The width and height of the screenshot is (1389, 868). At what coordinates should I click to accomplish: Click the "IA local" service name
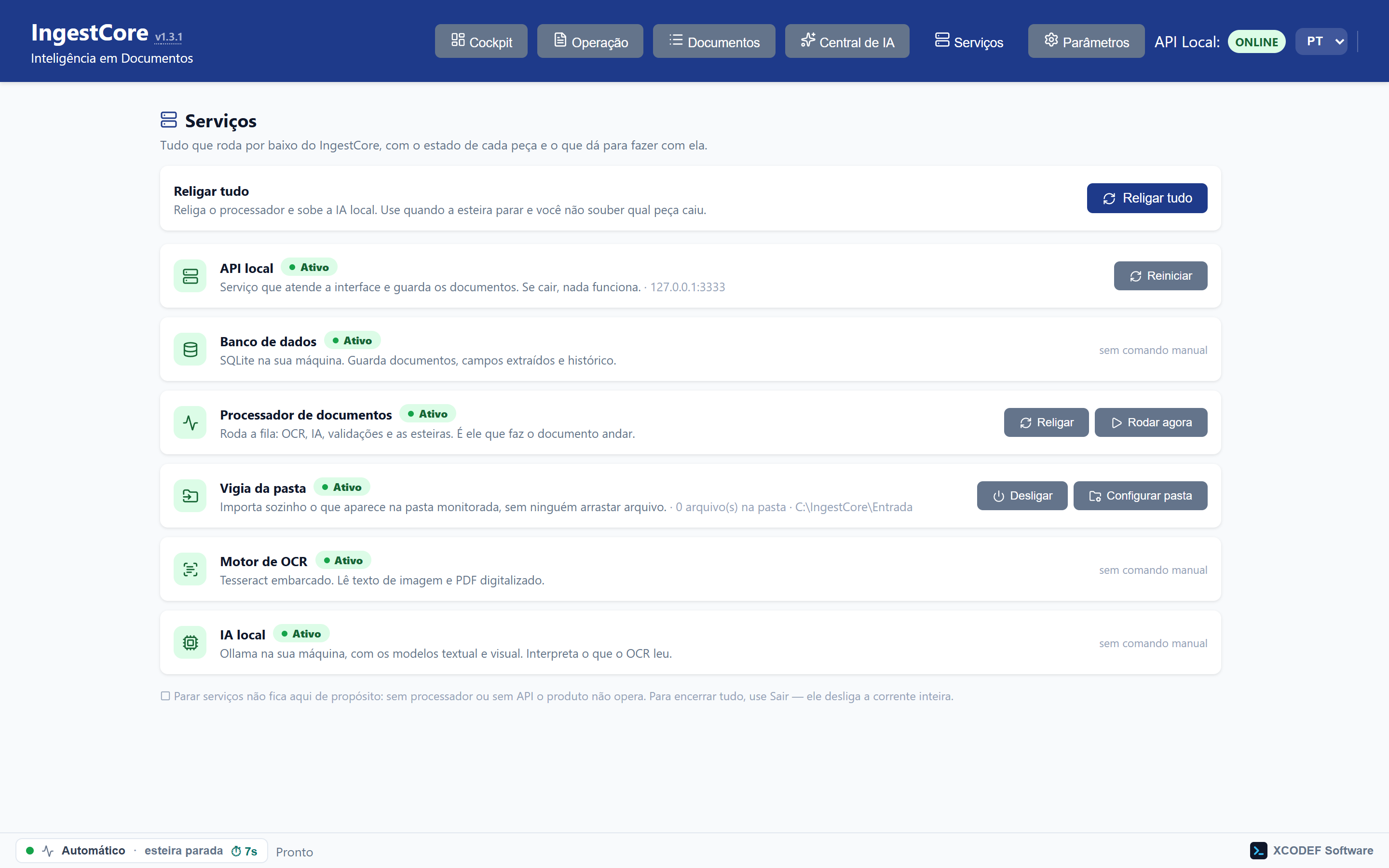pos(242,635)
